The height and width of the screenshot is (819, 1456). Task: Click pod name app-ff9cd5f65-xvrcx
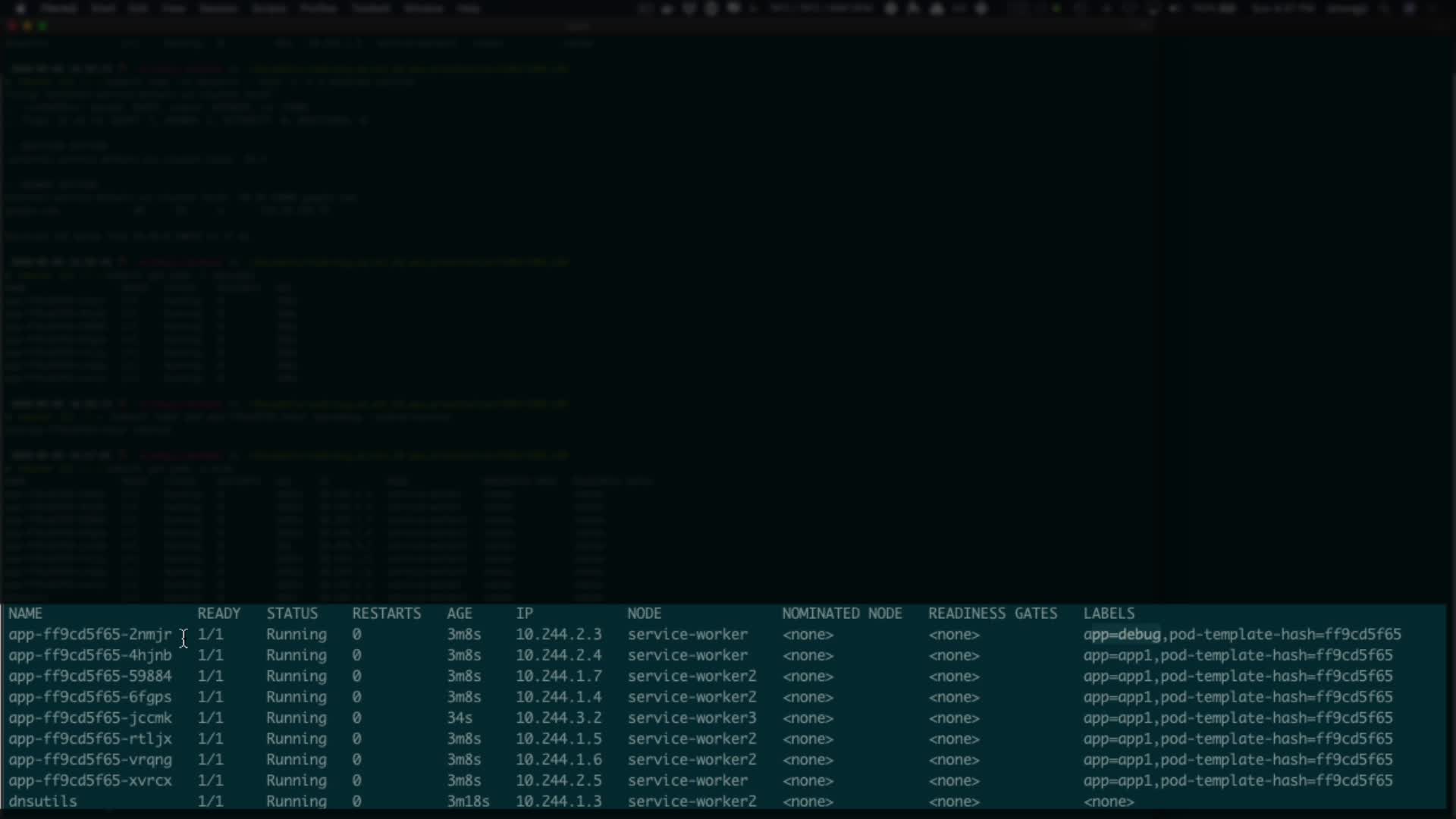(x=89, y=780)
